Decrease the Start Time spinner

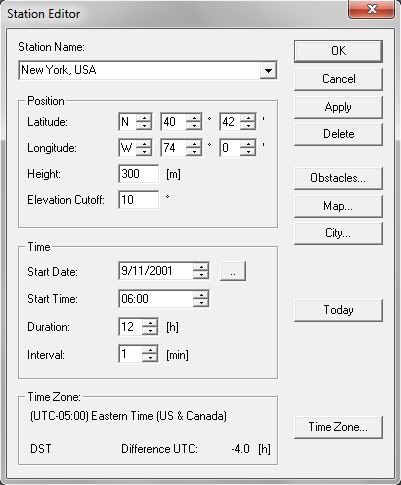tap(201, 303)
